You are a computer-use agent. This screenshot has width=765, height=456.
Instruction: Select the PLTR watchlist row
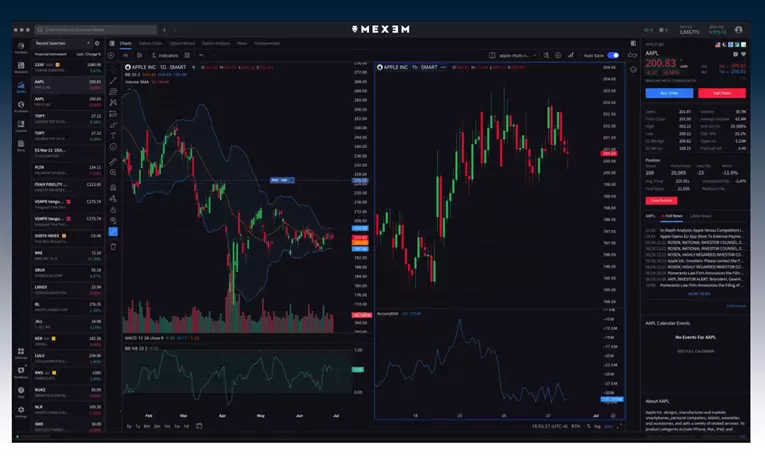[x=68, y=170]
